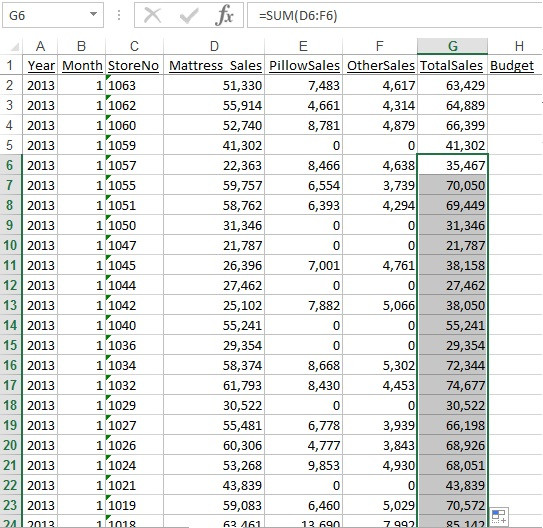543x528 pixels.
Task: Click the Auto Fill Options icon
Action: 499,516
